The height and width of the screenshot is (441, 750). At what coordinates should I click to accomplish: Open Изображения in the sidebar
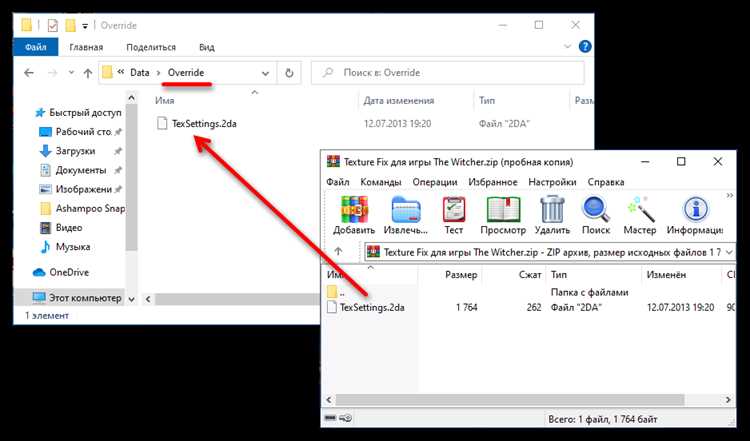tap(79, 189)
